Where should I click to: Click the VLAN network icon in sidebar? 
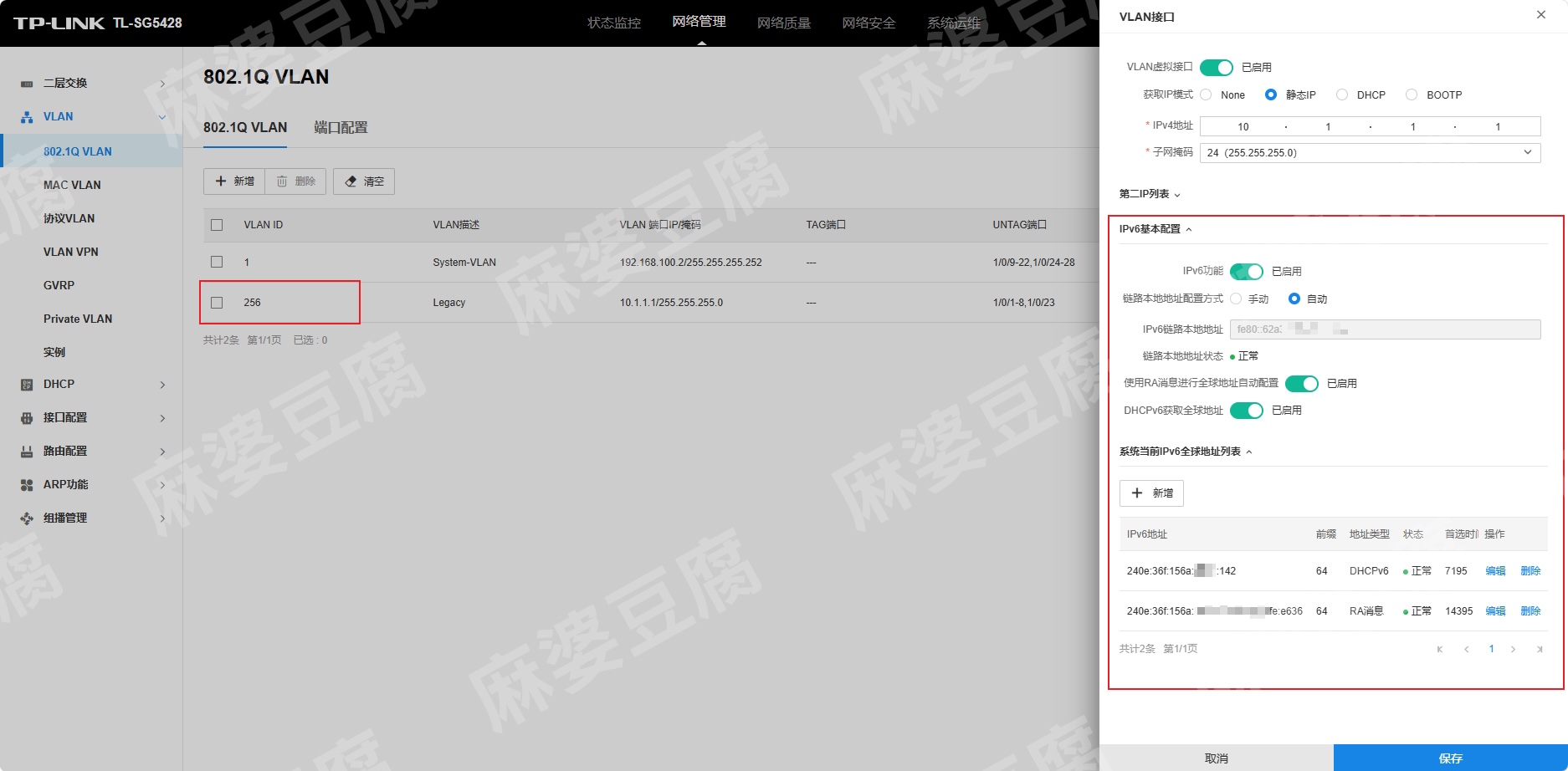coord(27,117)
